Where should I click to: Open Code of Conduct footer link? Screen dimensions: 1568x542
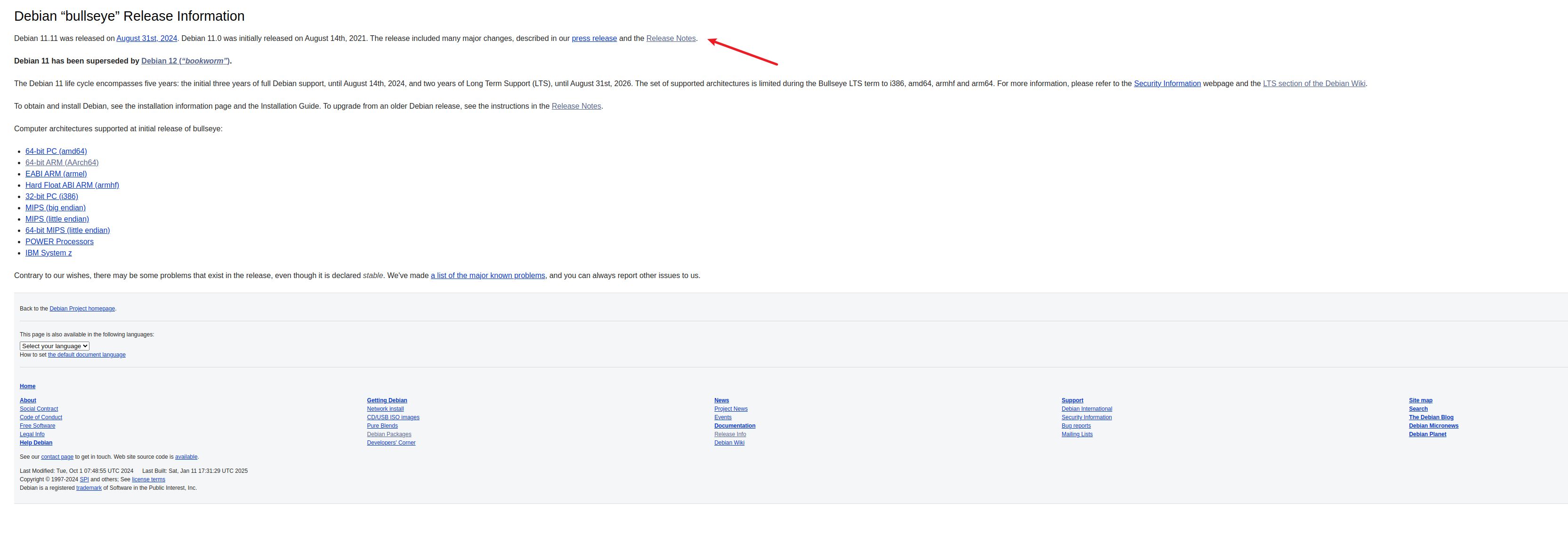(x=41, y=417)
